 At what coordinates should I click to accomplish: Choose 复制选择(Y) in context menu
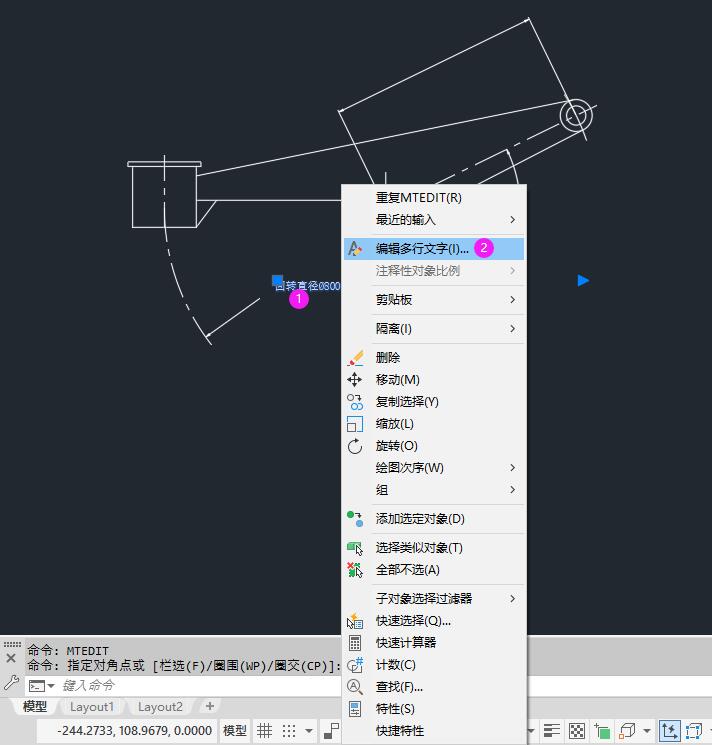coord(434,402)
